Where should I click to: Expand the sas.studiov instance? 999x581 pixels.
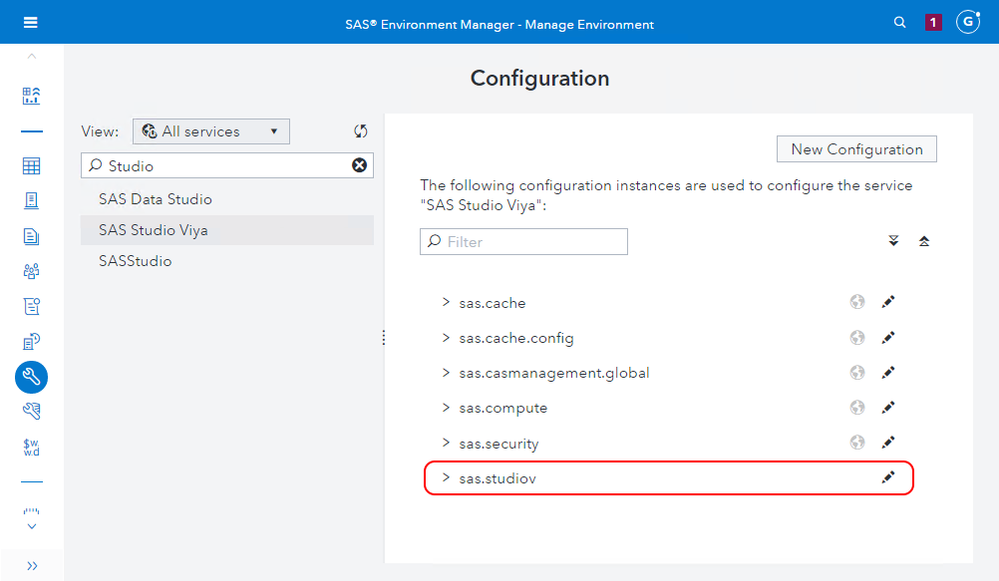tap(446, 478)
